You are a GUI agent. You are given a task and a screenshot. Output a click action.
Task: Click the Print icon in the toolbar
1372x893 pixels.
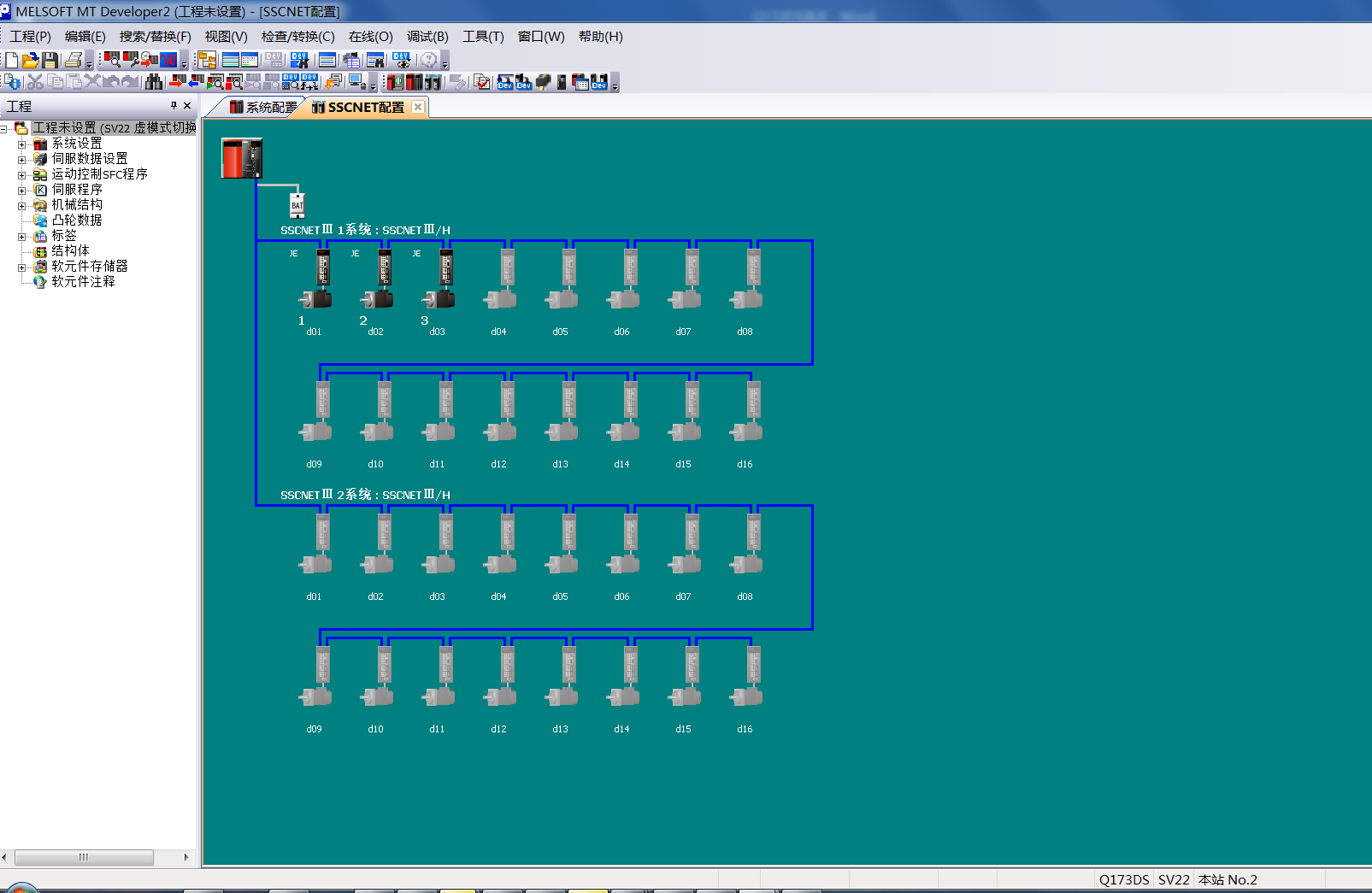pyautogui.click(x=73, y=60)
